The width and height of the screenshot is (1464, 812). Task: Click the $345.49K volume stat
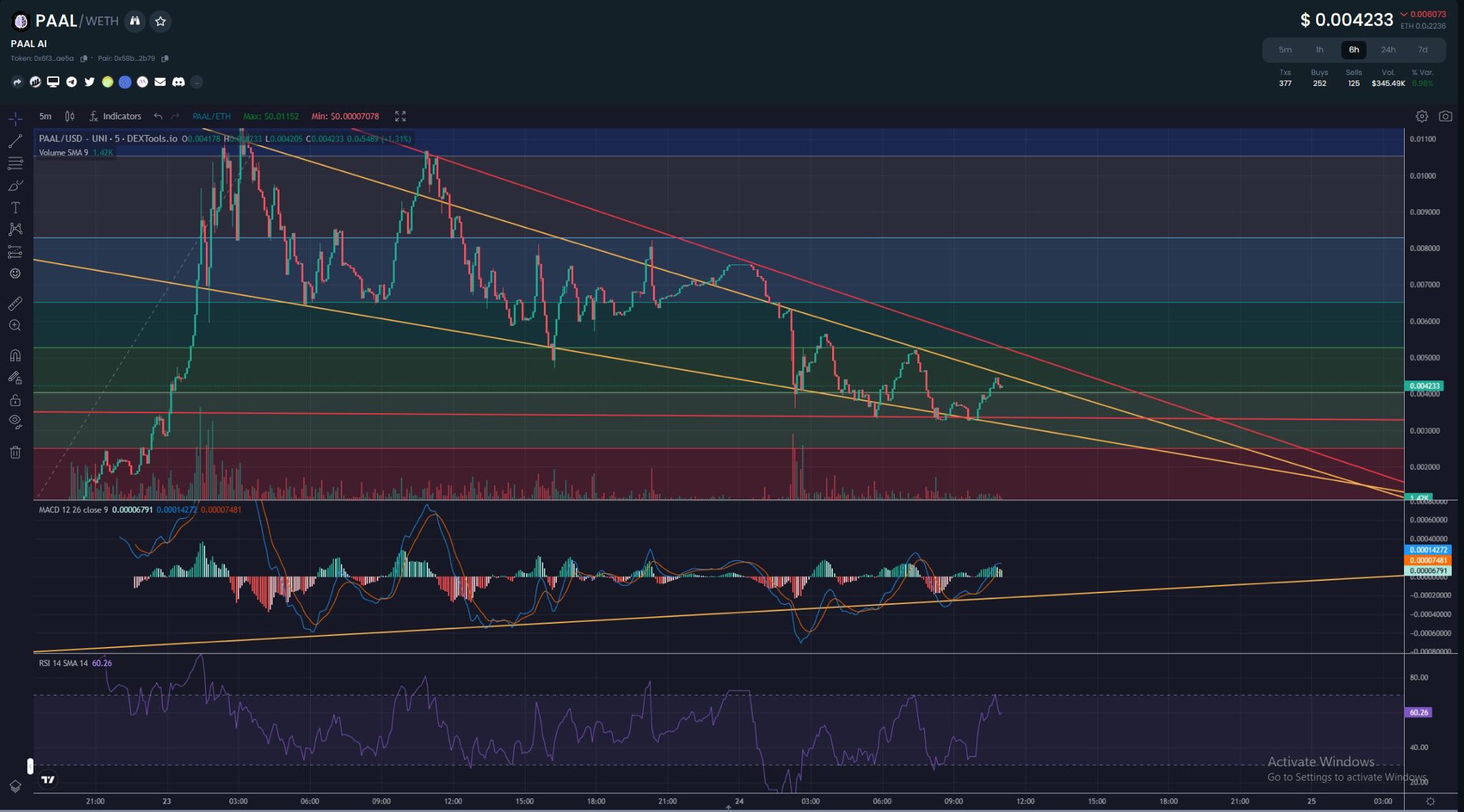pyautogui.click(x=1388, y=84)
